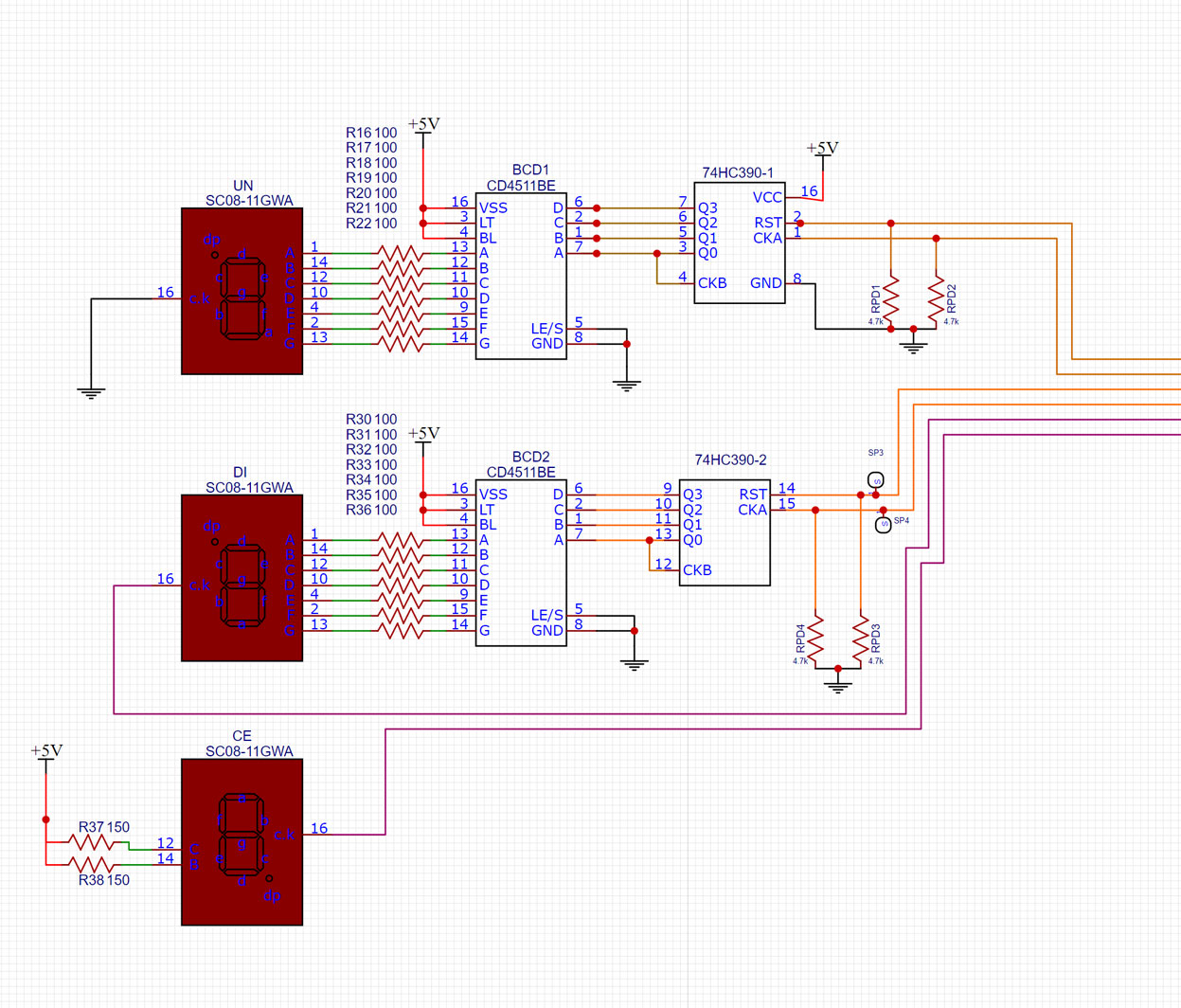Click ground symbol below BCD2 GND pin
Screen dimensions: 1181x1008
(x=635, y=665)
